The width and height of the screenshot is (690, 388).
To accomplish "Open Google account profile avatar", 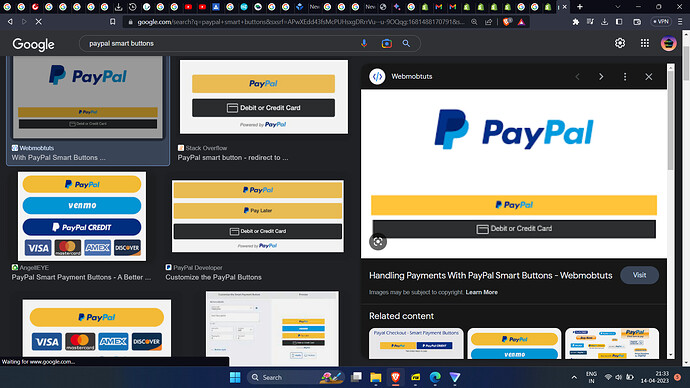I will pyautogui.click(x=668, y=43).
